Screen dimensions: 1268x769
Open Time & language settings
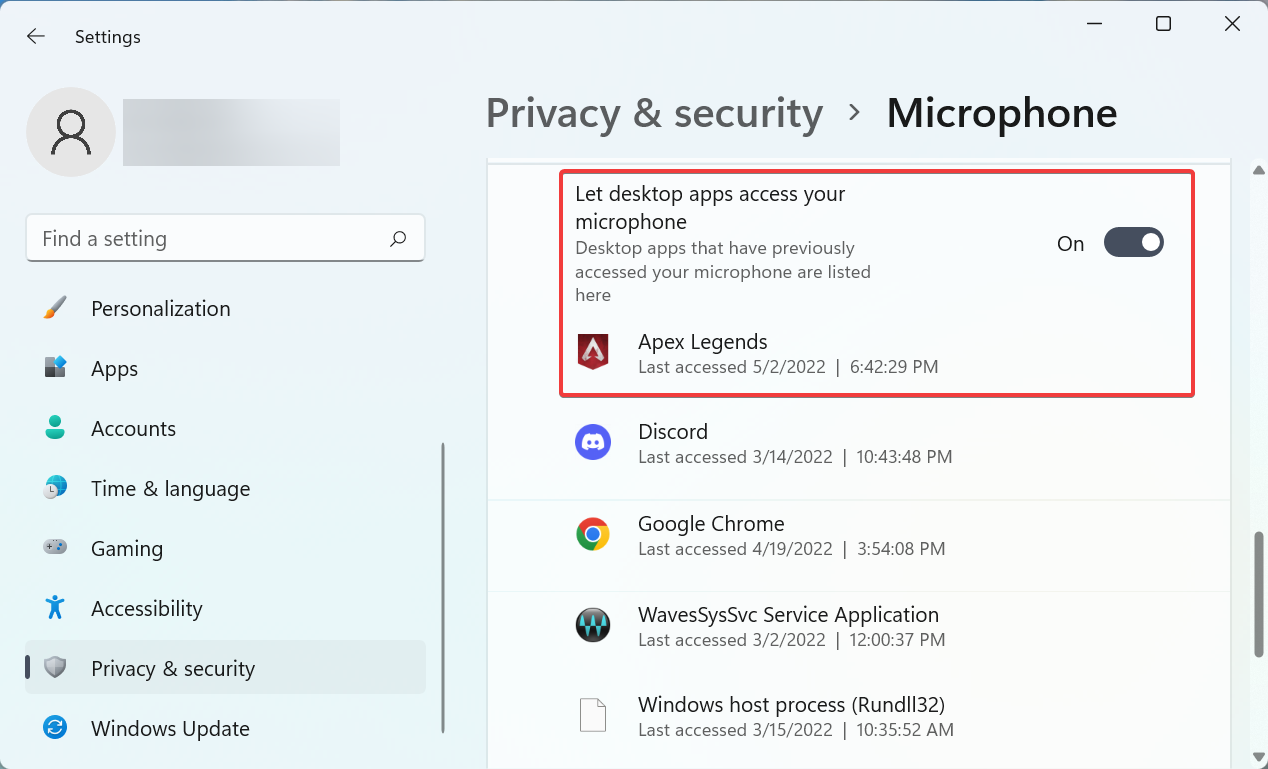pyautogui.click(x=170, y=489)
